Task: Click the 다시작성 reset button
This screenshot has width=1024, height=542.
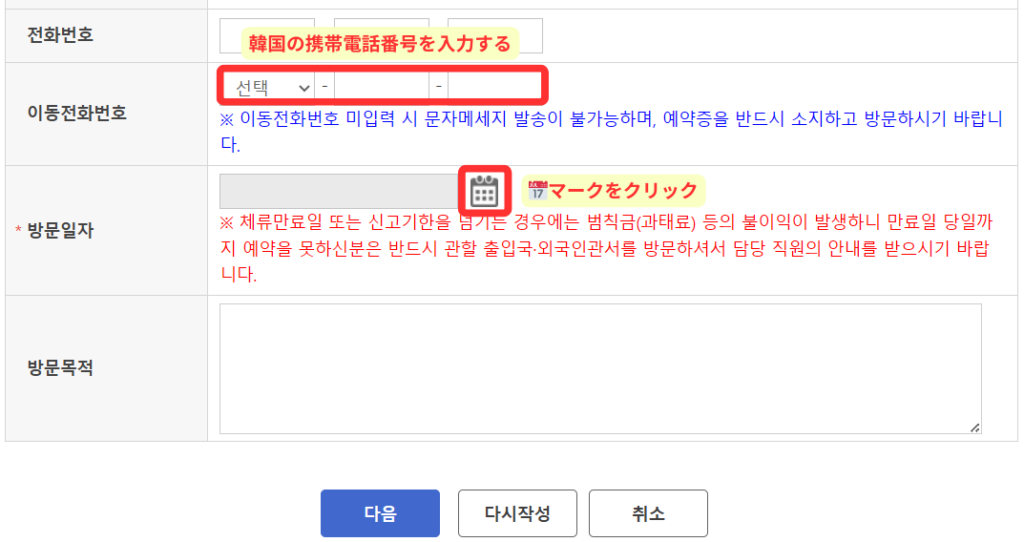Action: tap(517, 513)
